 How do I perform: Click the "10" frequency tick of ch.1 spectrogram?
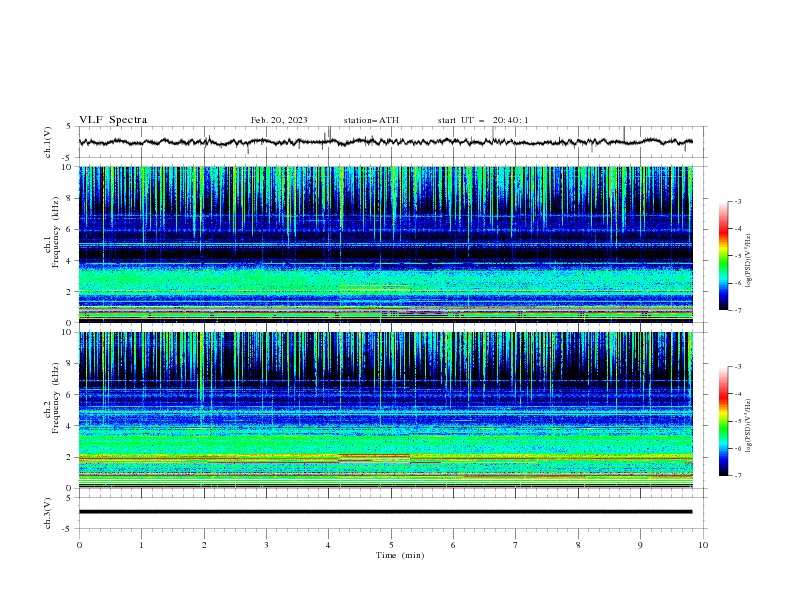tap(69, 167)
